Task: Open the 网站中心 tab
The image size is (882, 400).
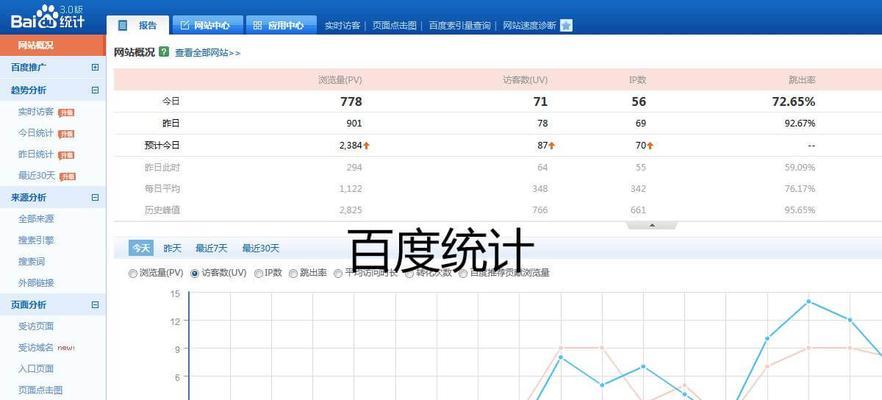Action: pos(208,25)
